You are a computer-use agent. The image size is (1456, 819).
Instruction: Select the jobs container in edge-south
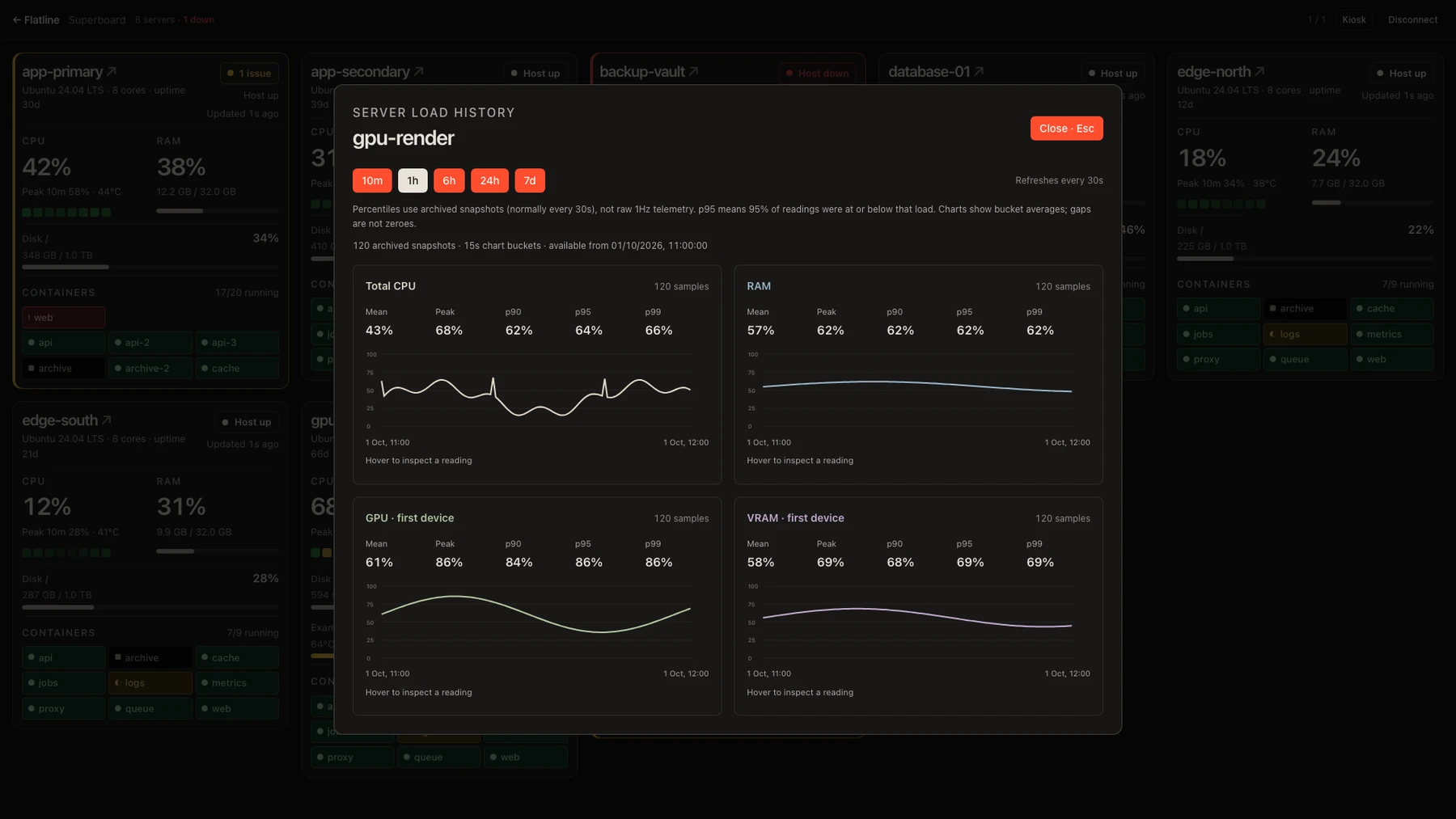click(x=64, y=683)
